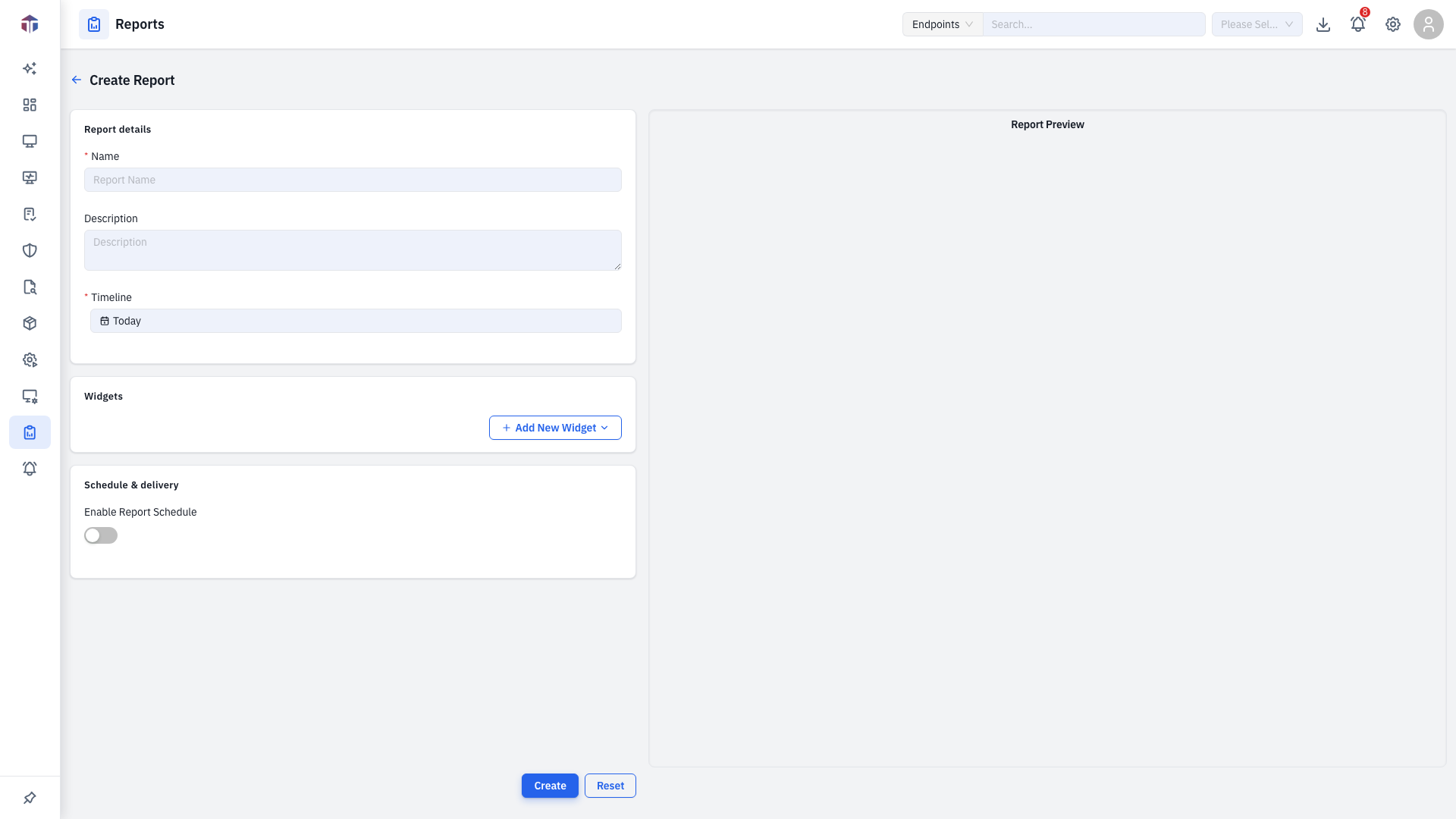The image size is (1456, 819).
Task: Open the Timeline Today selector
Action: click(x=356, y=321)
